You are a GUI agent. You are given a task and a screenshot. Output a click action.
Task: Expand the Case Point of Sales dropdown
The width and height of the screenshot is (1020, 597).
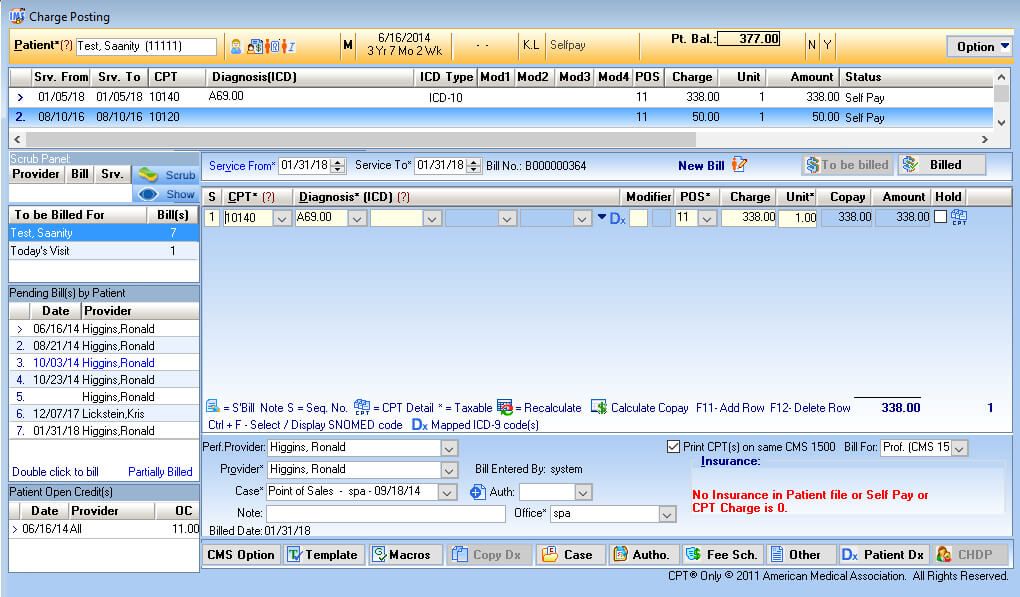pos(447,492)
